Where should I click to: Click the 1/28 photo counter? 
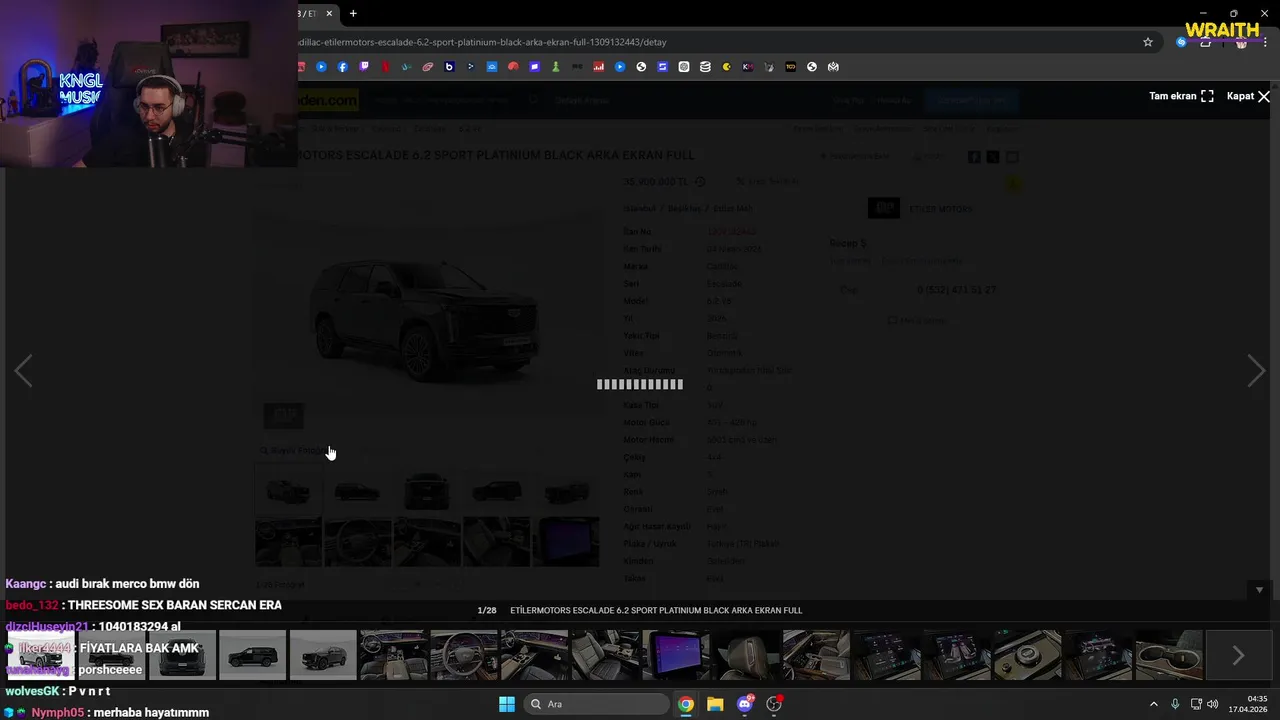pos(487,610)
